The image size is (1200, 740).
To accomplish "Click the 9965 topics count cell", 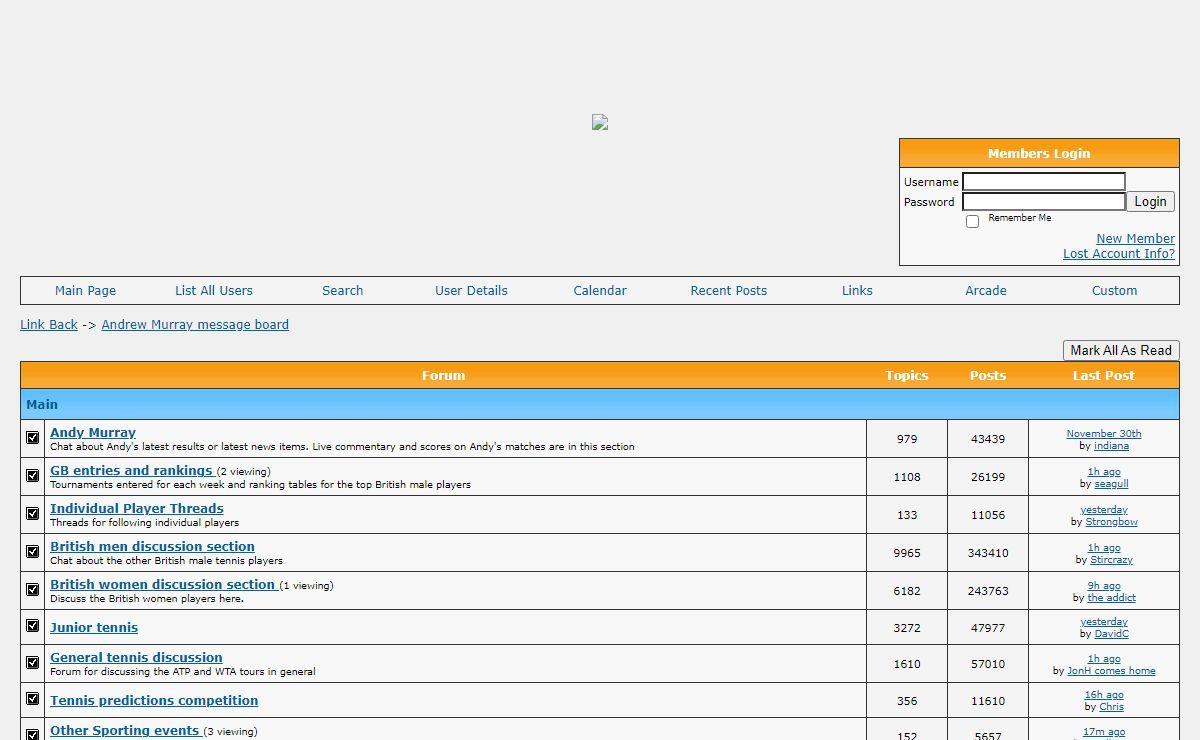I will (907, 552).
